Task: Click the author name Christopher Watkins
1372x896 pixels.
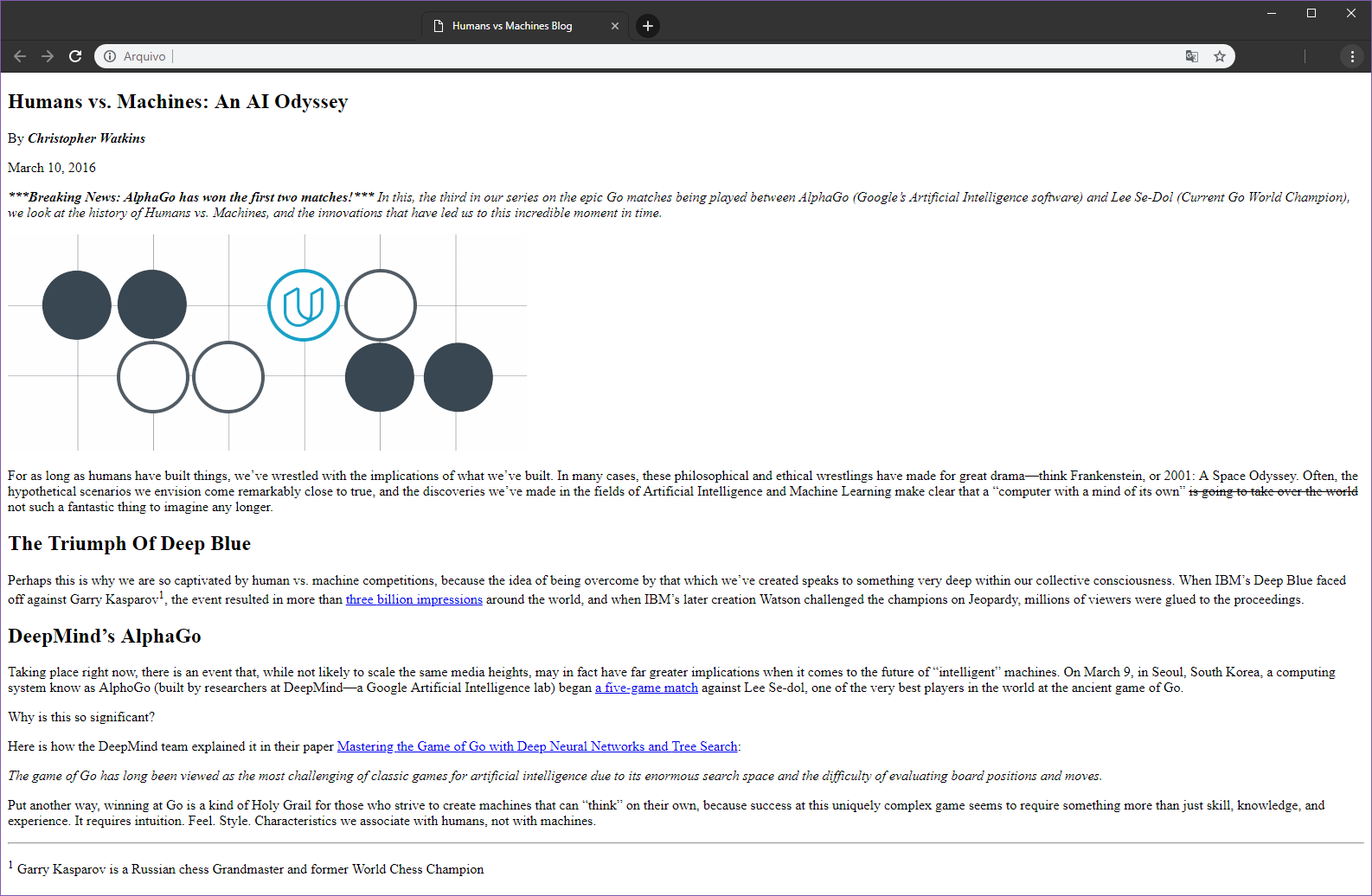Action: click(x=87, y=138)
